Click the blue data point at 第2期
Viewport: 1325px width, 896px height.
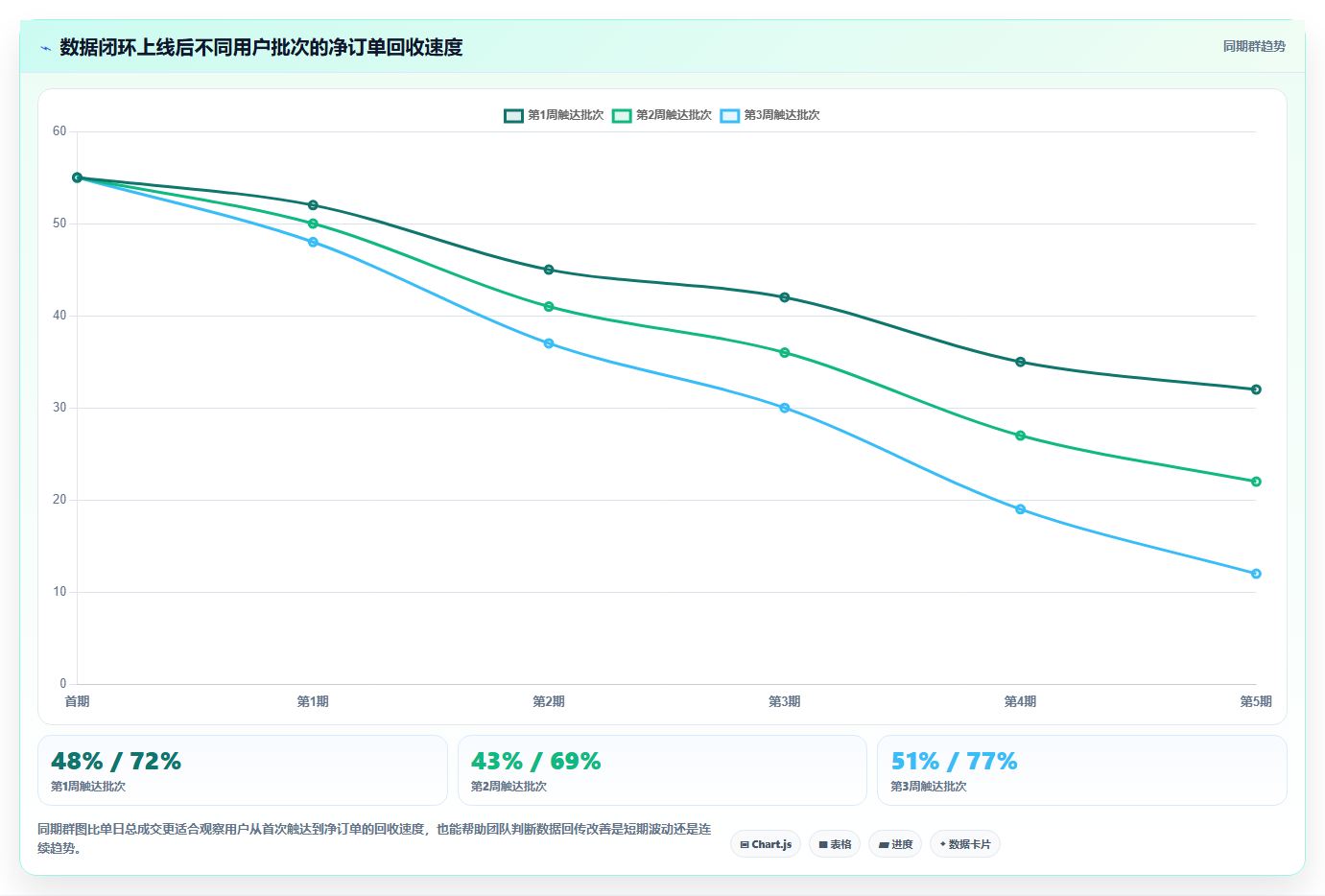coord(549,343)
